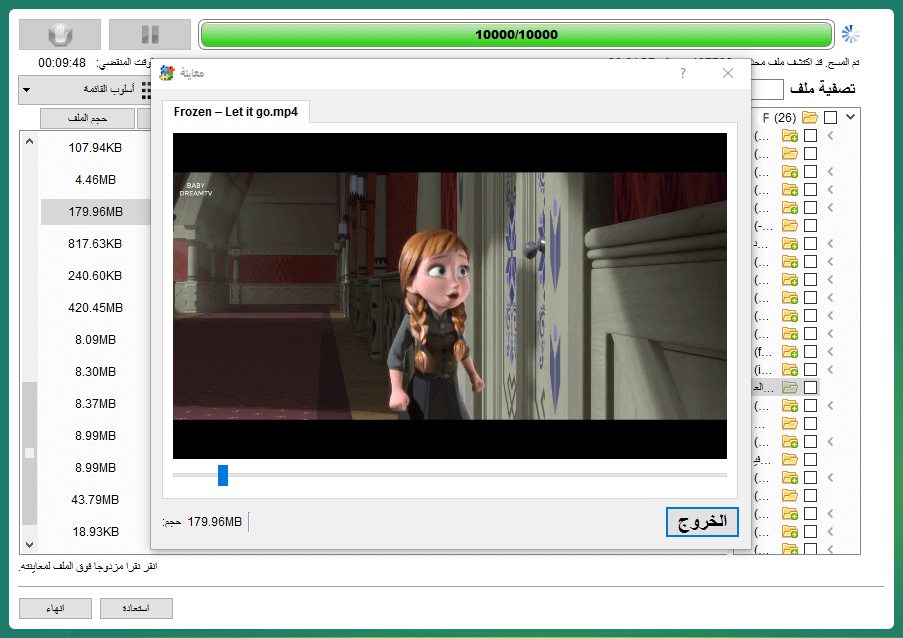Click the file list scrollbar thumb
The height and width of the screenshot is (638, 903).
click(29, 453)
